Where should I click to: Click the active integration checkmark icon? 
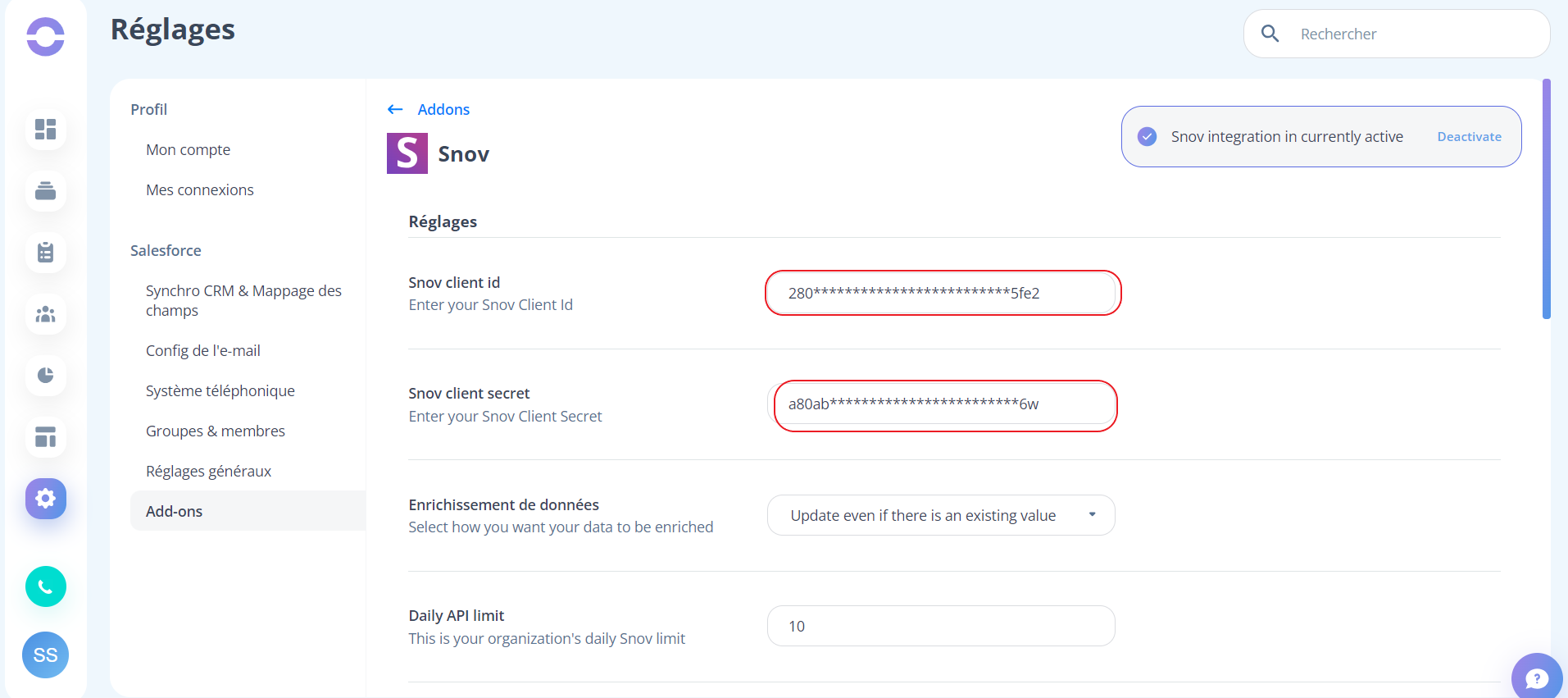tap(1148, 136)
